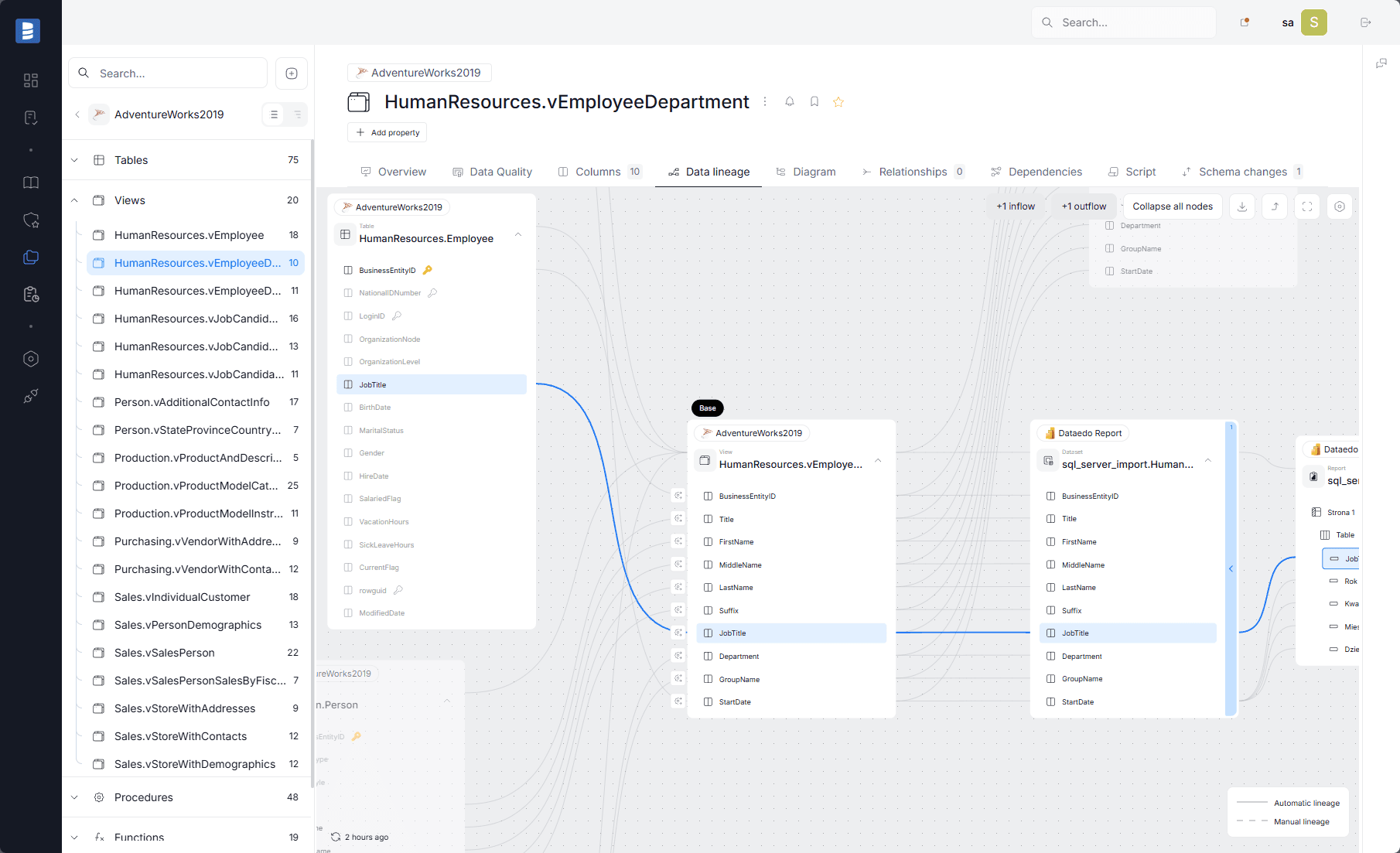Click the '+1 inflow' button
This screenshot has width=1400, height=853.
(x=1016, y=206)
